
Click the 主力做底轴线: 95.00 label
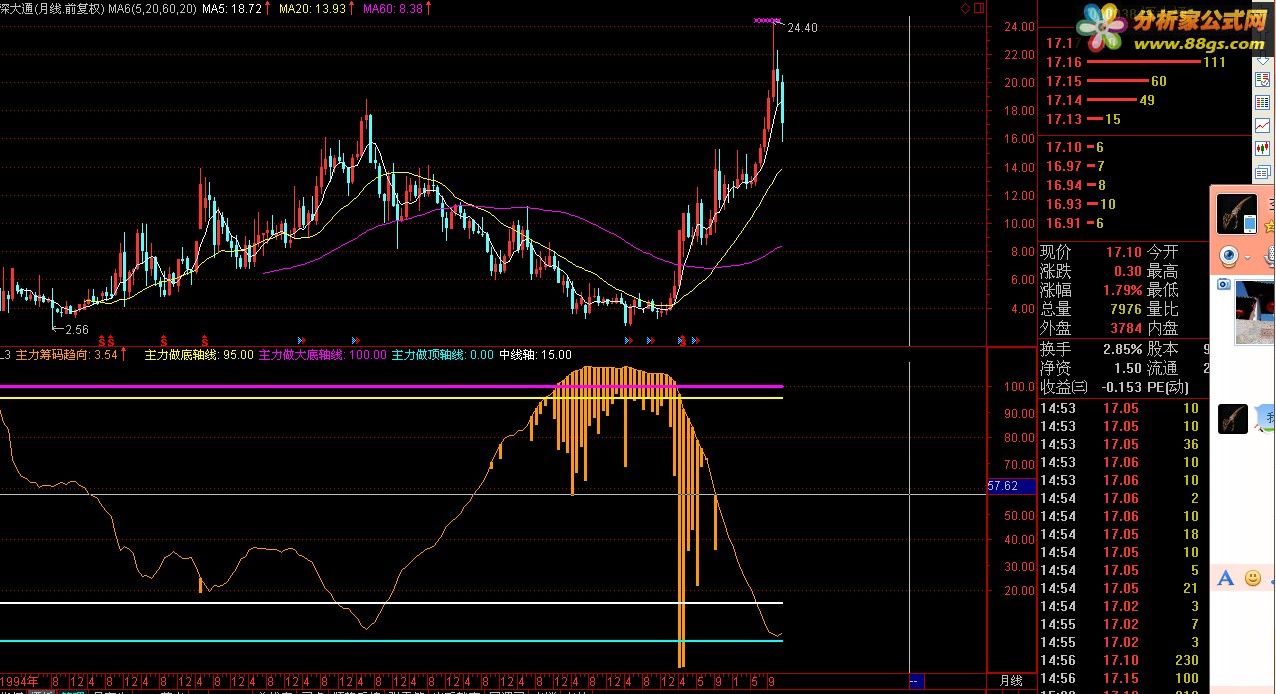coord(199,354)
